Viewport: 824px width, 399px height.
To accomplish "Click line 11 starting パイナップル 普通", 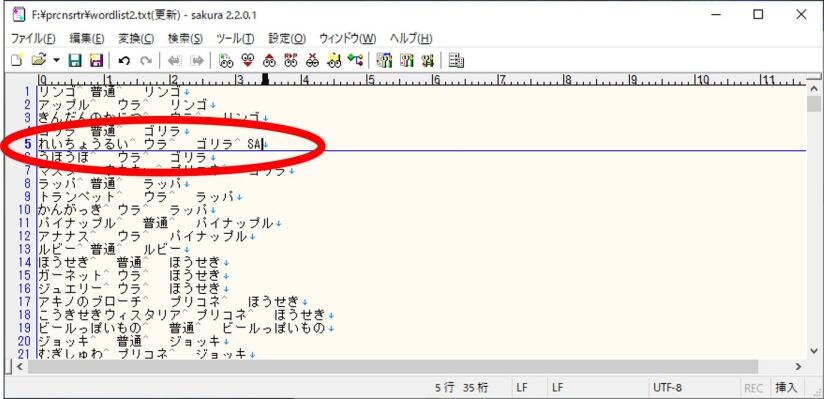I will [x=160, y=223].
